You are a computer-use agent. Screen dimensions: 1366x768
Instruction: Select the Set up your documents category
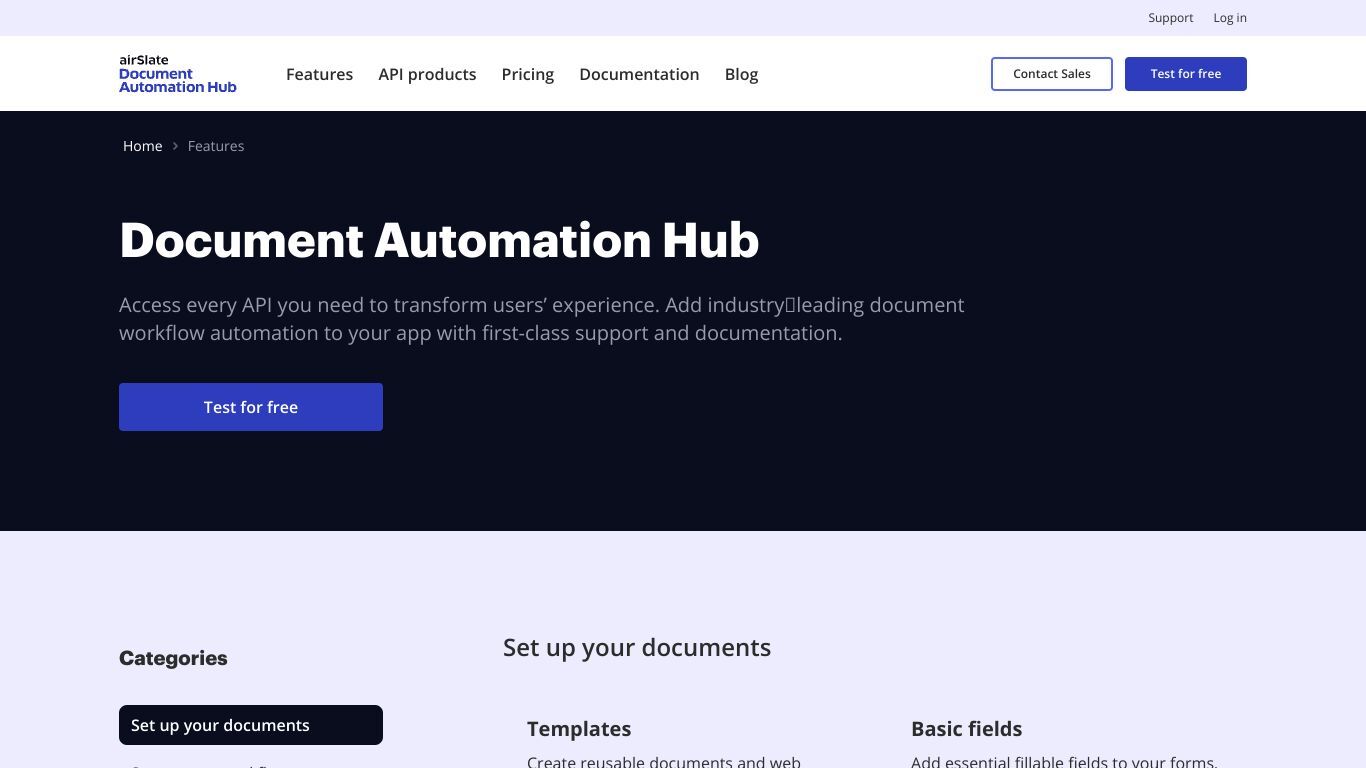click(251, 725)
